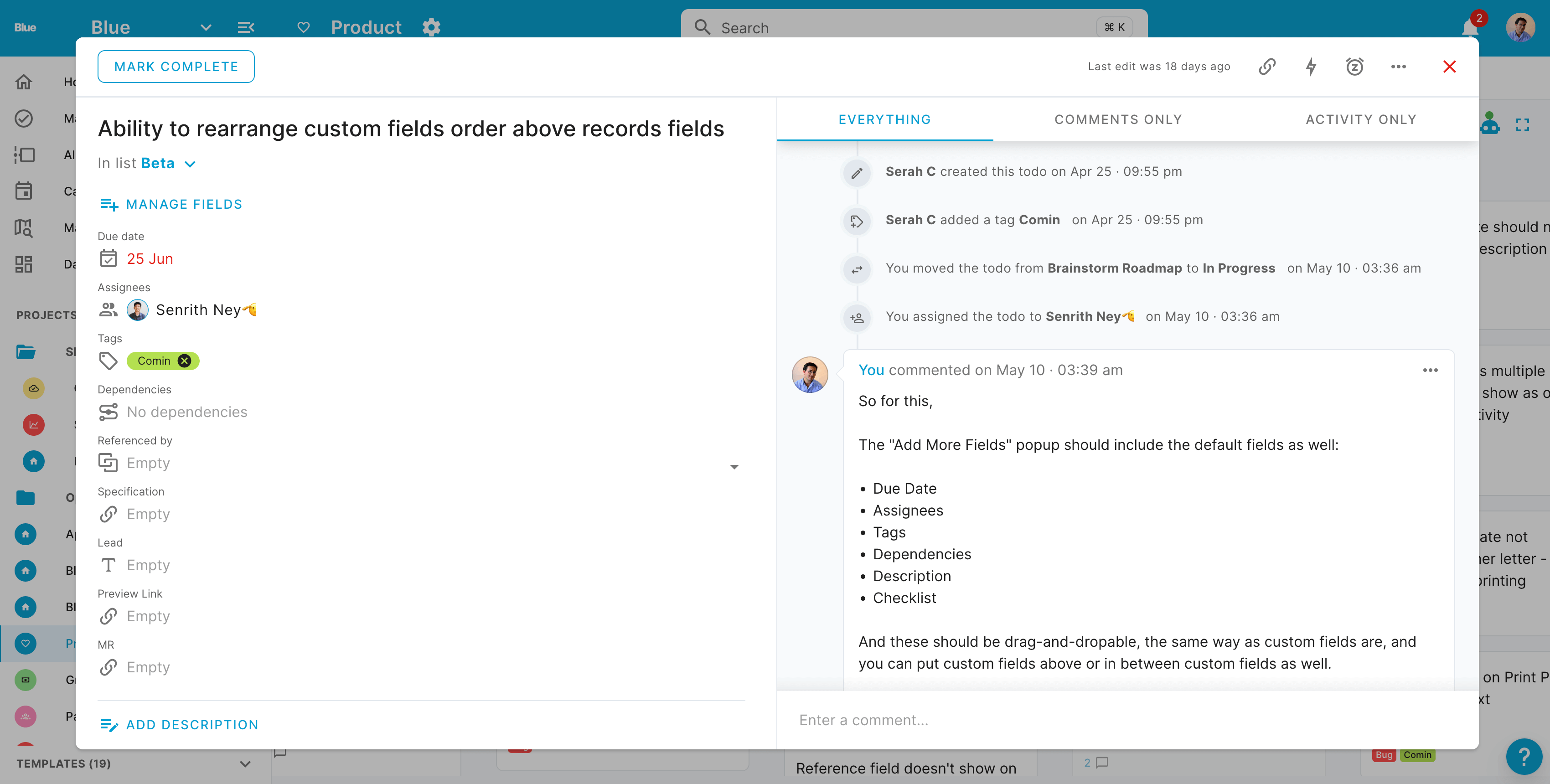Expand the Beta list dropdown
Image resolution: width=1550 pixels, height=784 pixels.
pyautogui.click(x=190, y=164)
